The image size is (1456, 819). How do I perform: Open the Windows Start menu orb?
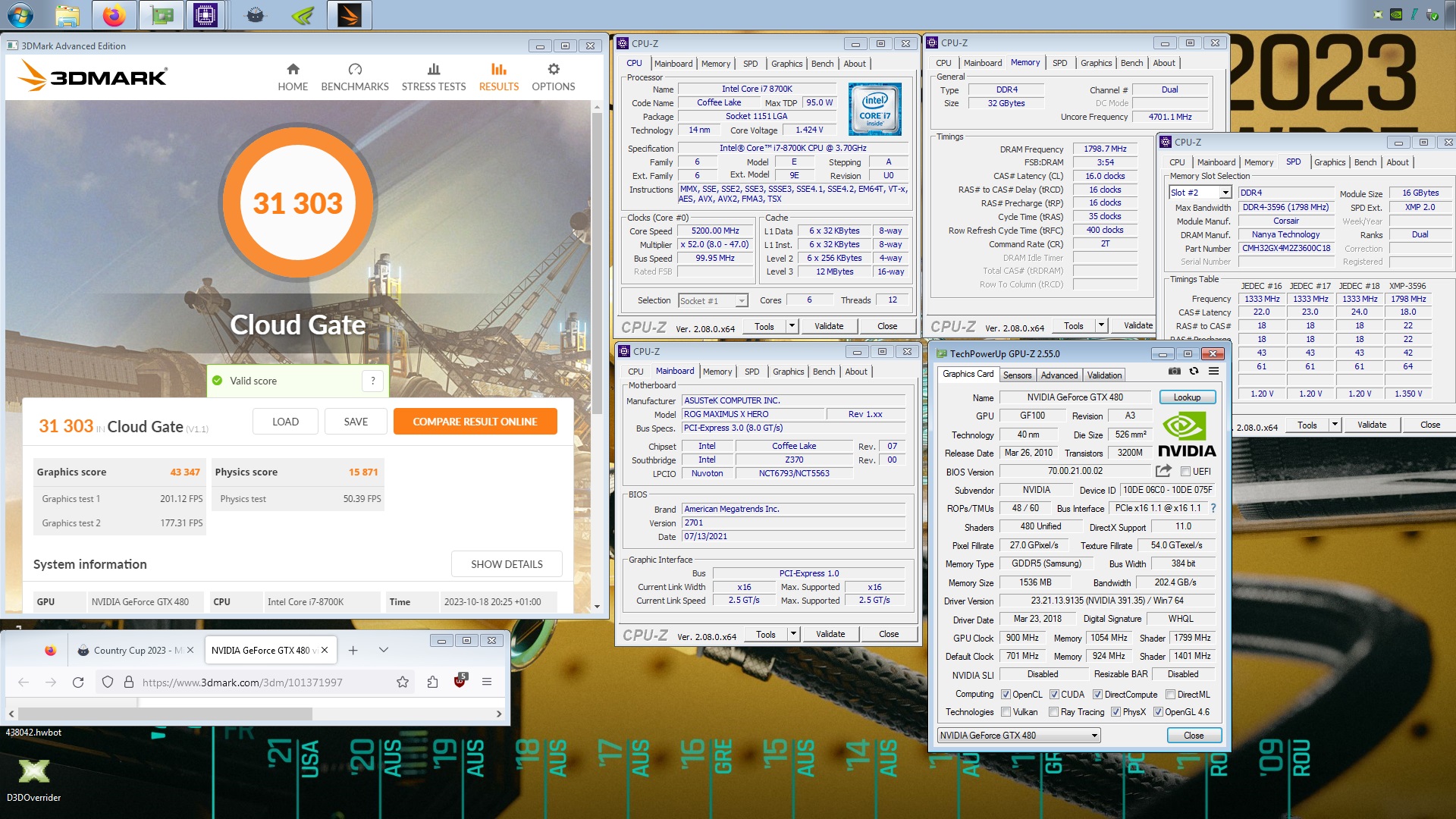[x=20, y=14]
